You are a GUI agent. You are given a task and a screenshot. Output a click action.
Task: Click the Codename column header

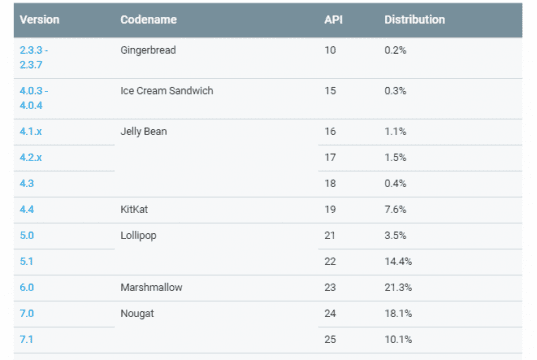(x=149, y=20)
